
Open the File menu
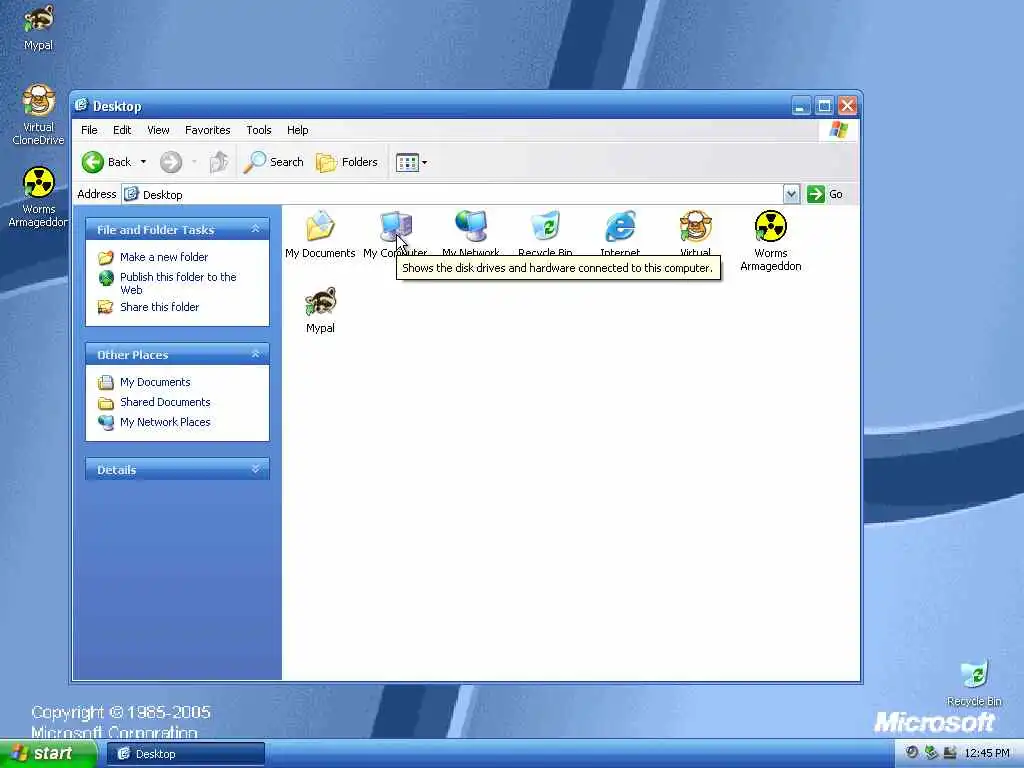pos(89,130)
